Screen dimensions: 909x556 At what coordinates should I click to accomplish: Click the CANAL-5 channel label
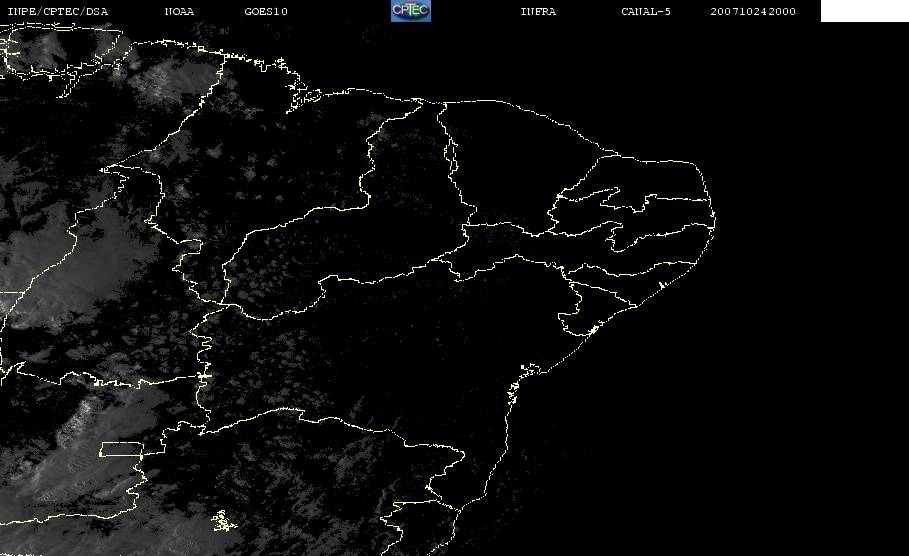click(646, 12)
